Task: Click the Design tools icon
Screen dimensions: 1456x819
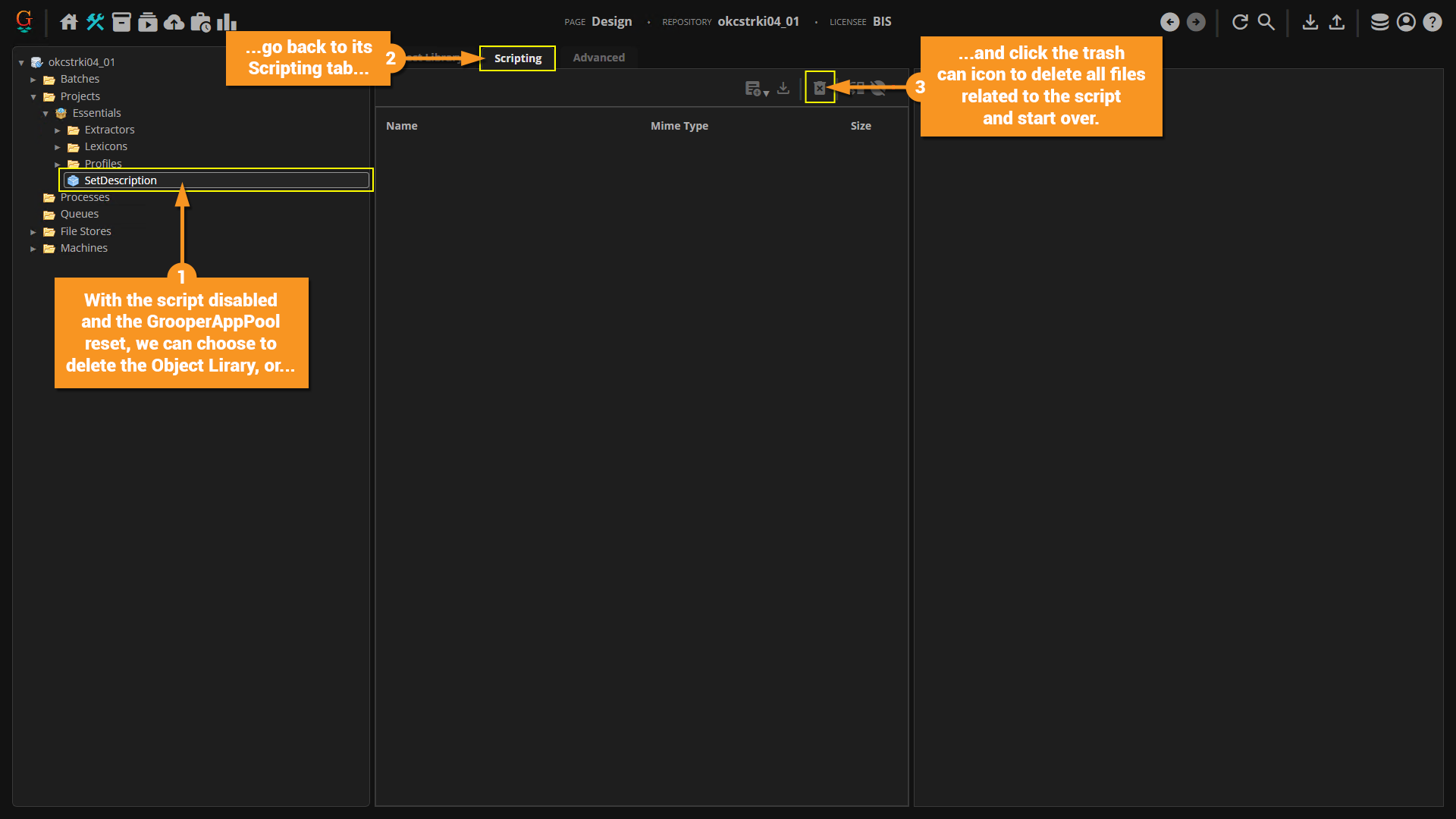Action: point(95,22)
